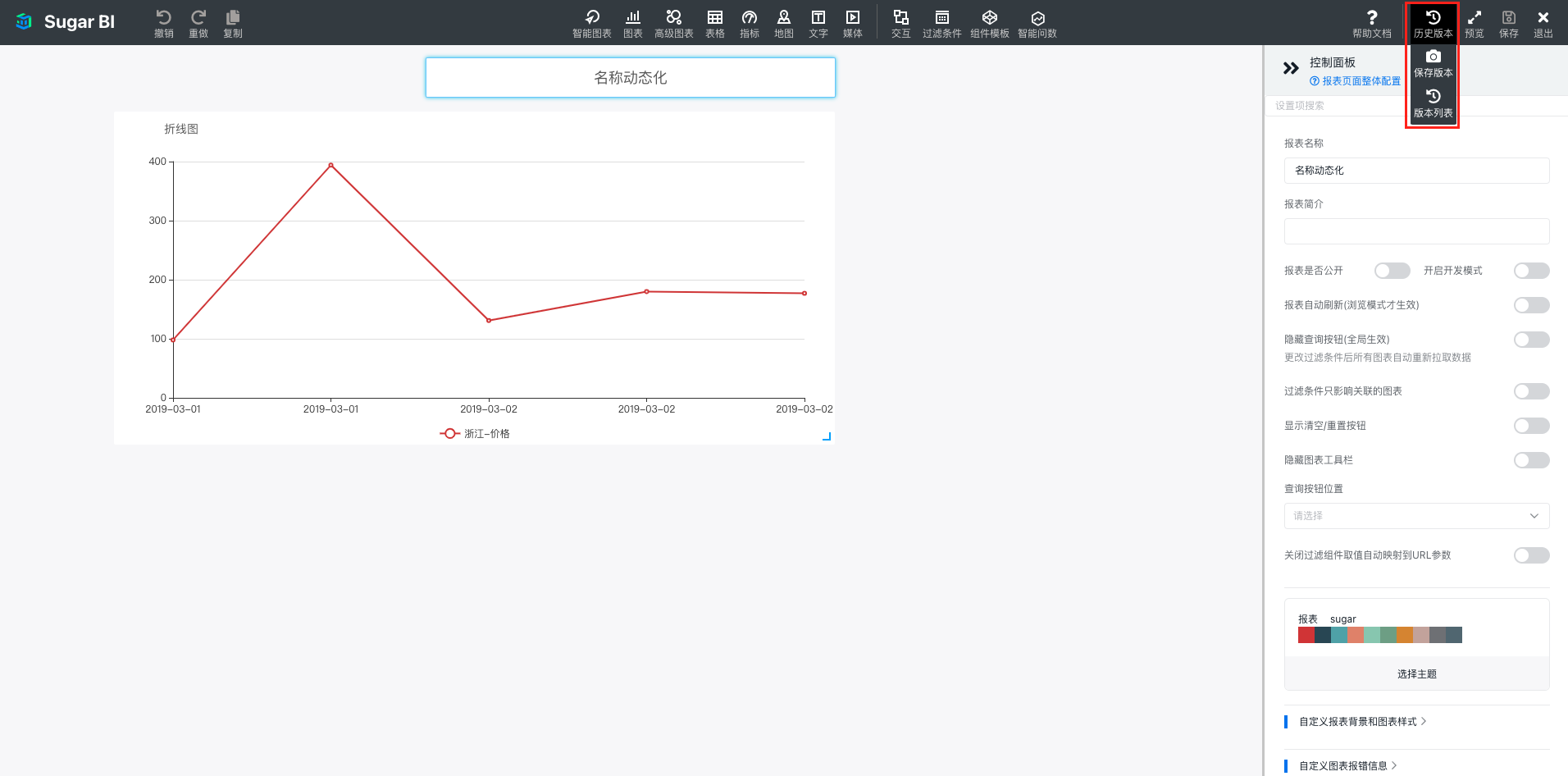
Task: Open the indicator (指标) tool
Action: click(750, 23)
